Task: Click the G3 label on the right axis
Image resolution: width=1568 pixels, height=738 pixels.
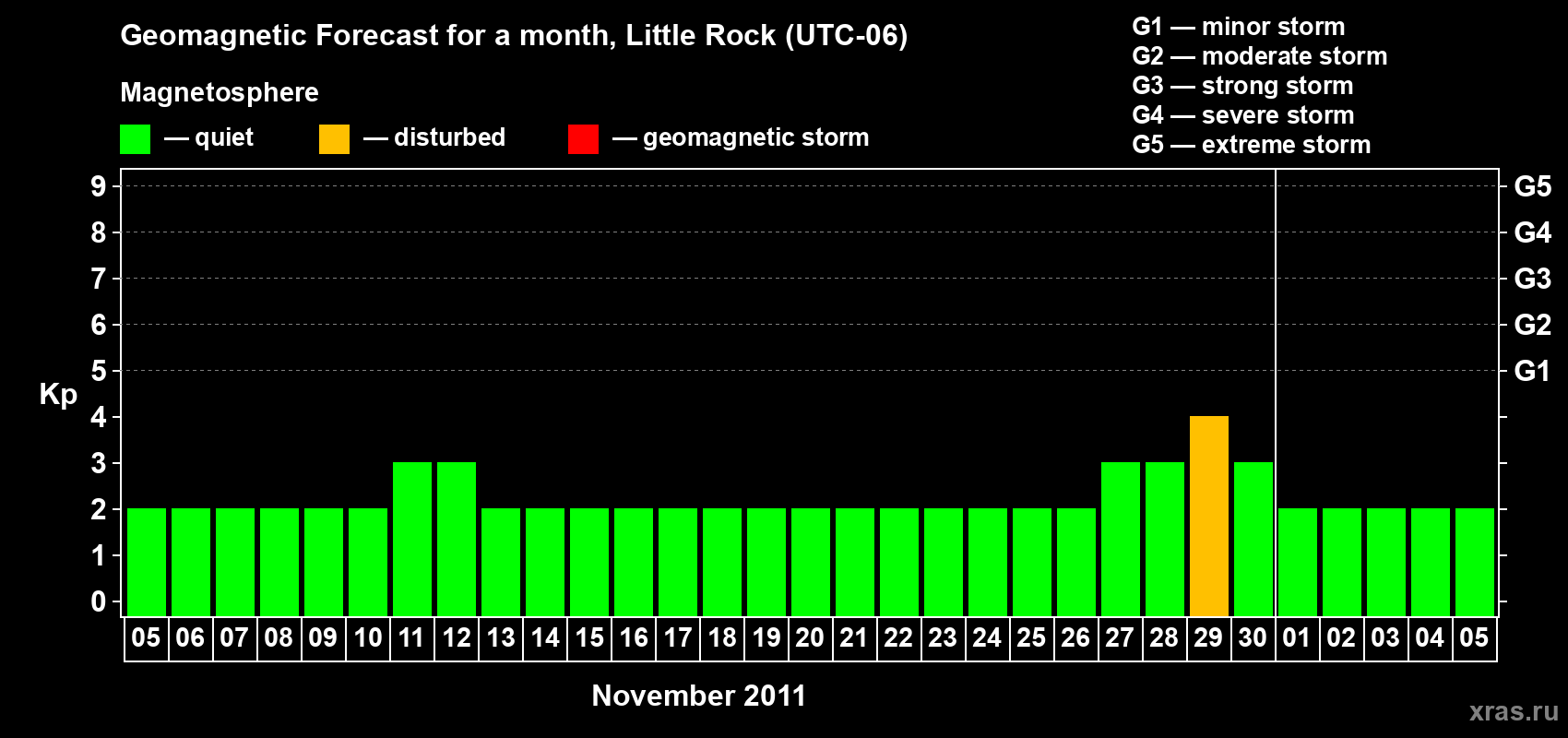Action: 1533,279
